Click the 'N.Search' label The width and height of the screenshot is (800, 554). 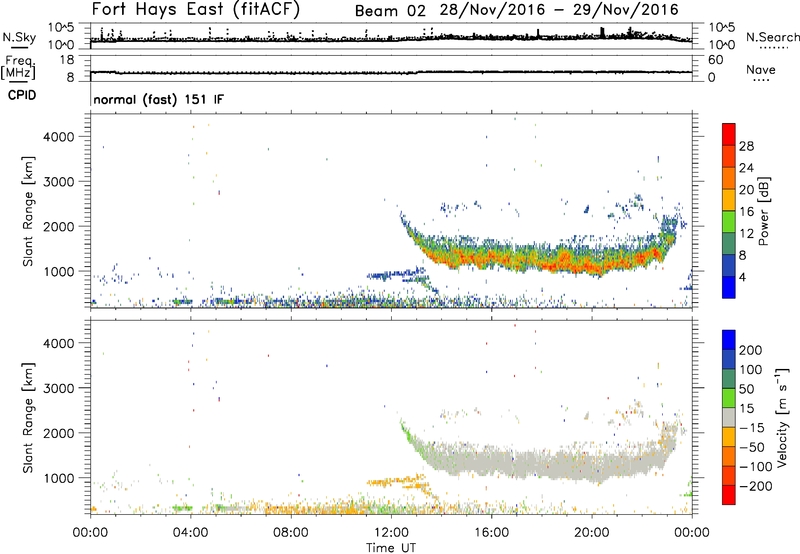(x=772, y=37)
